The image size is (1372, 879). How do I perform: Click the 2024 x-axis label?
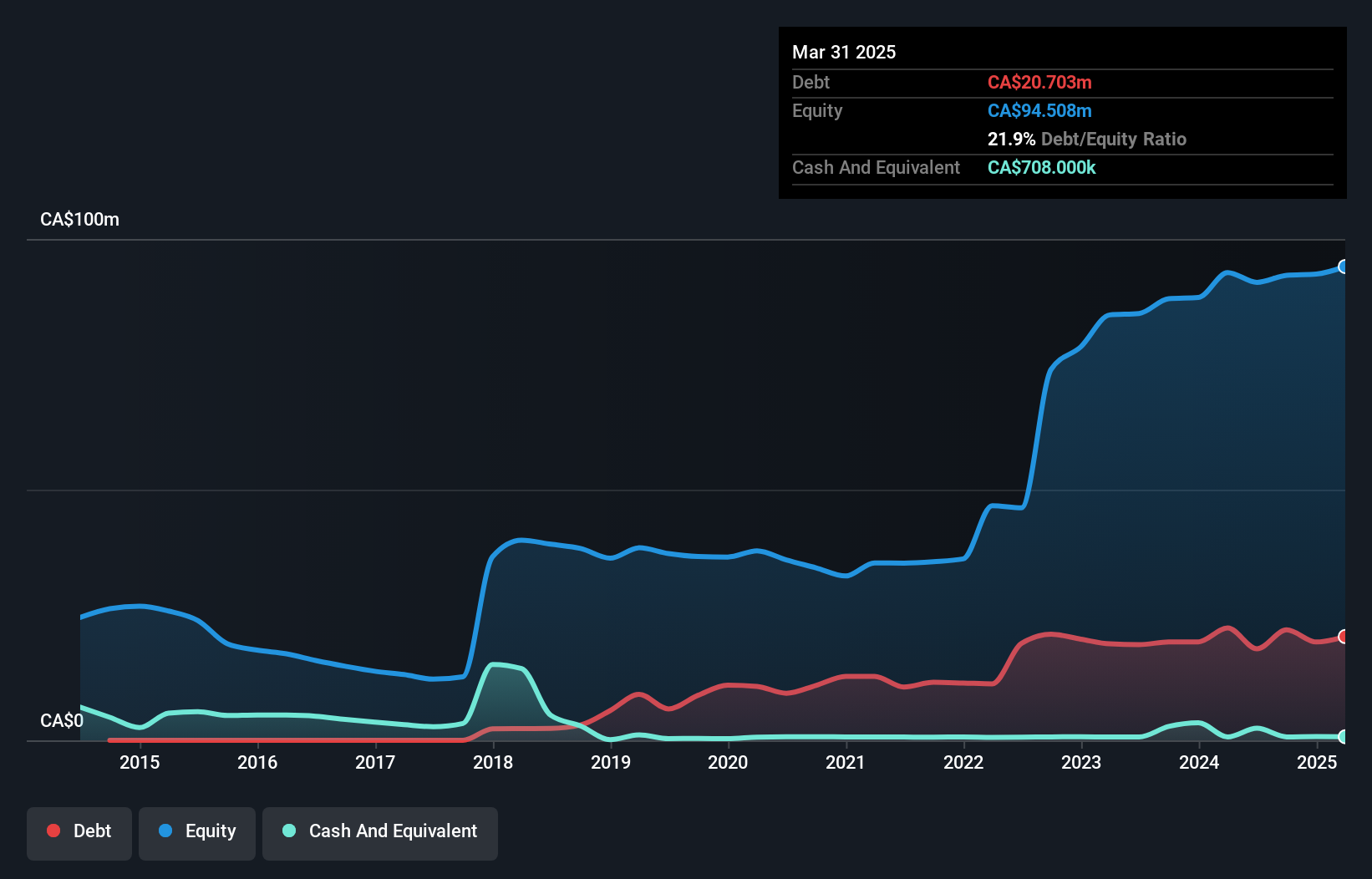(1199, 762)
